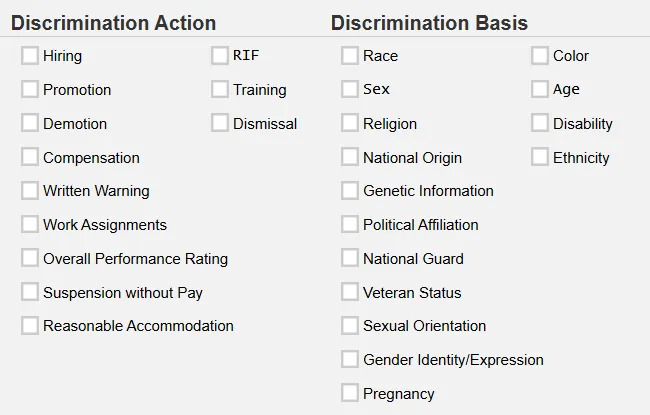Viewport: 650px width, 415px height.
Task: Check Work Assignments box
Action: point(30,225)
